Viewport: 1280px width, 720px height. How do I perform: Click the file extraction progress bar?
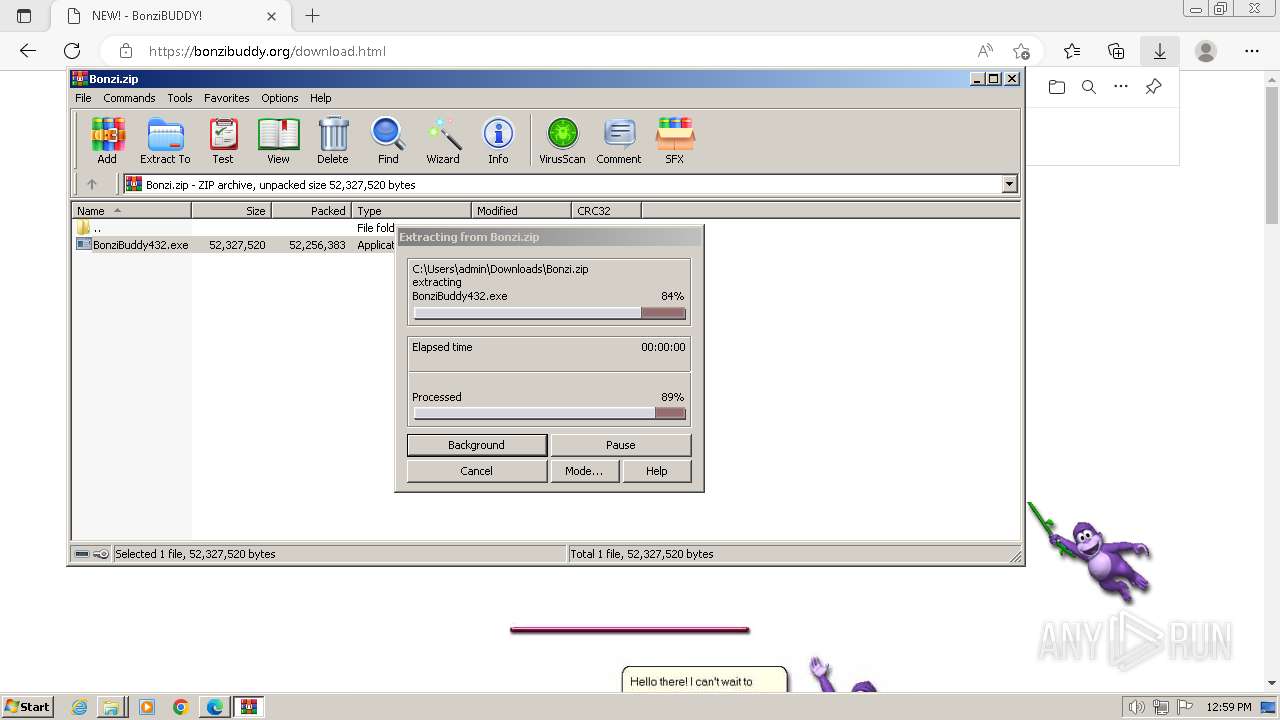(549, 313)
